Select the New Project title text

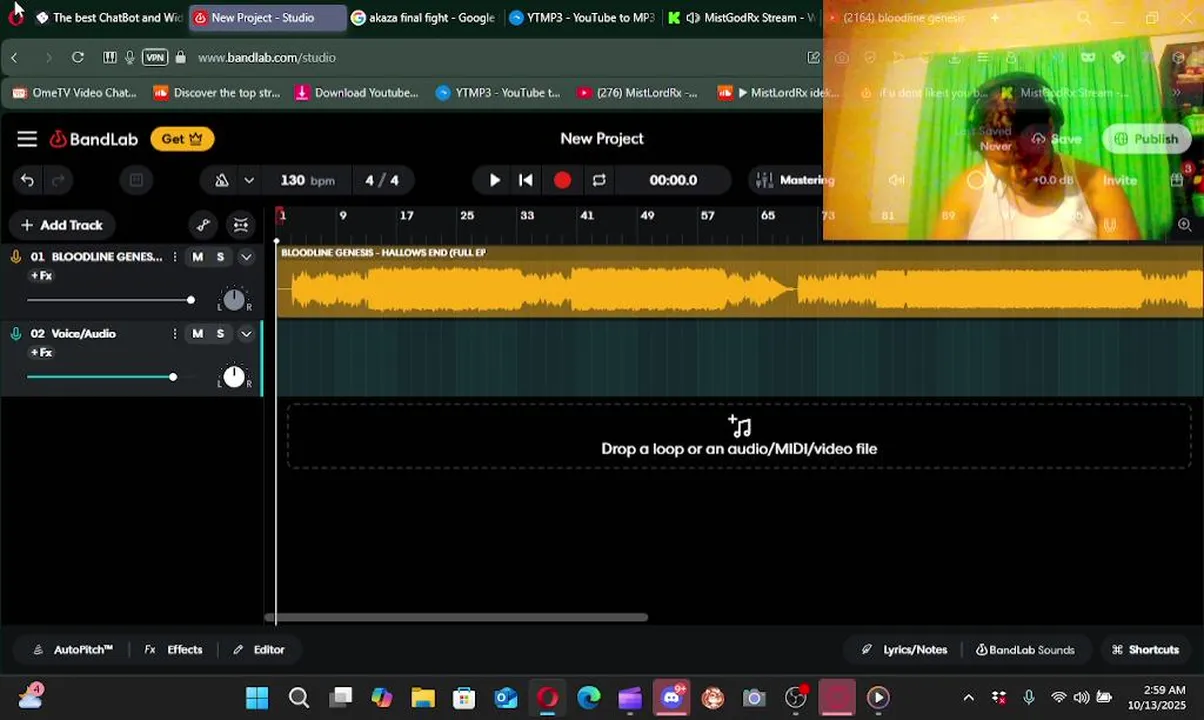[x=602, y=139]
